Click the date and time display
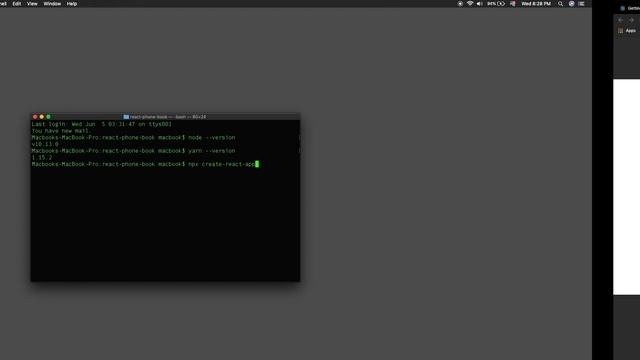This screenshot has height=360, width=640. click(x=536, y=4)
